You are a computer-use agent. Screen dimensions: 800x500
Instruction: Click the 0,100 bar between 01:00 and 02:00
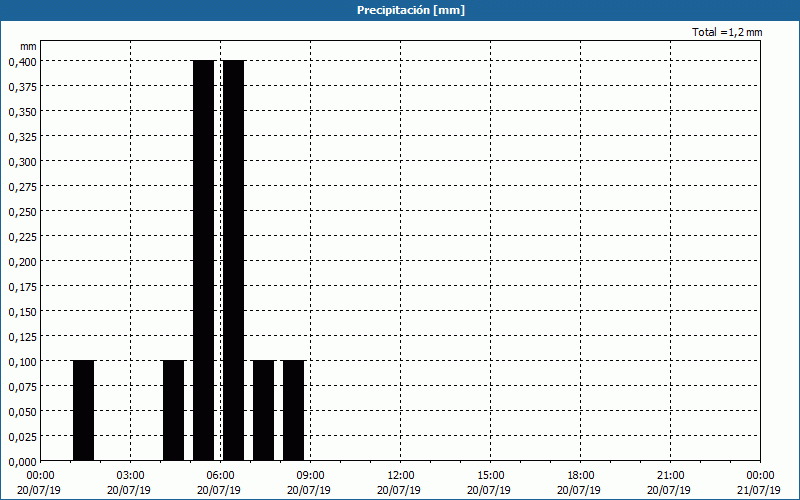[84, 411]
